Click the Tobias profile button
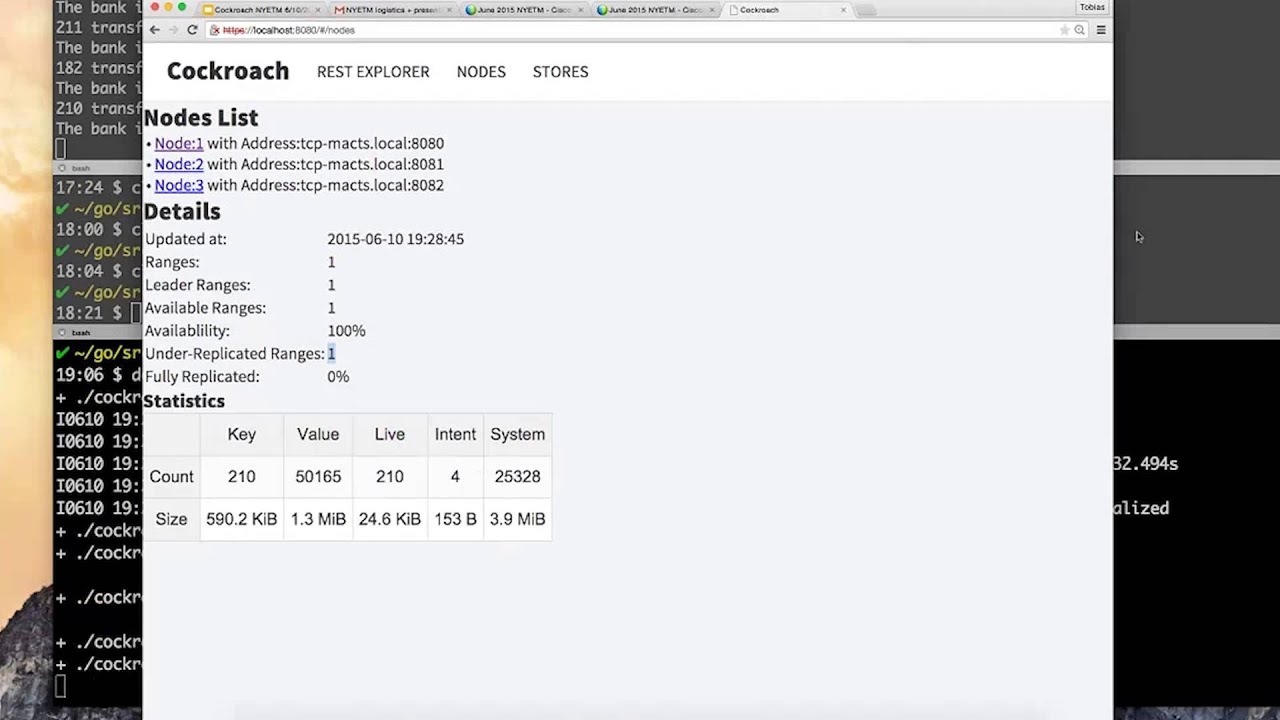The image size is (1280, 720). pos(1092,7)
